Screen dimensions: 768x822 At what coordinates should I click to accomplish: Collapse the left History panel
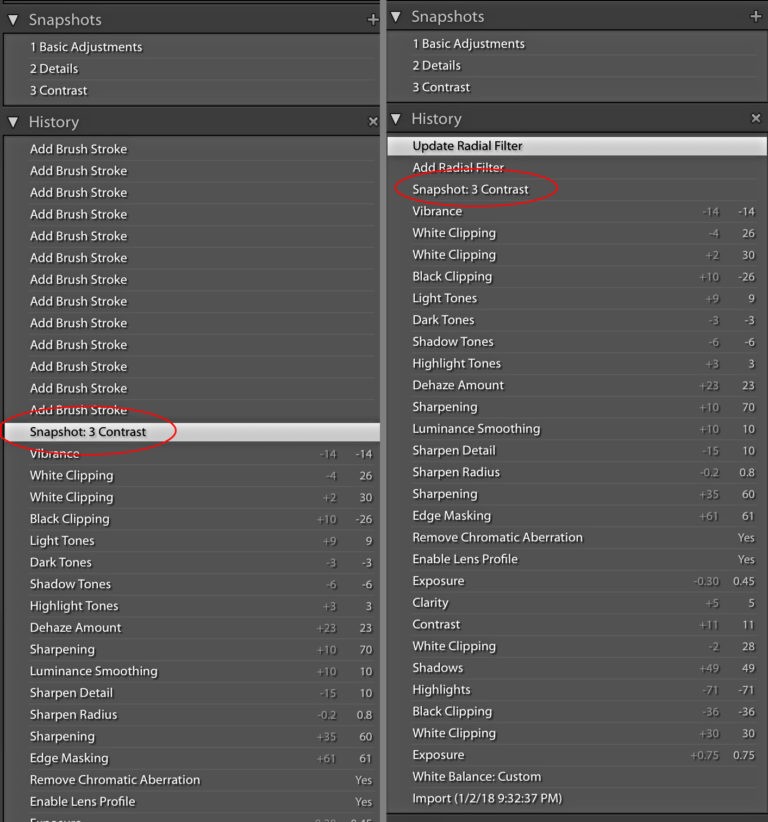pos(14,121)
